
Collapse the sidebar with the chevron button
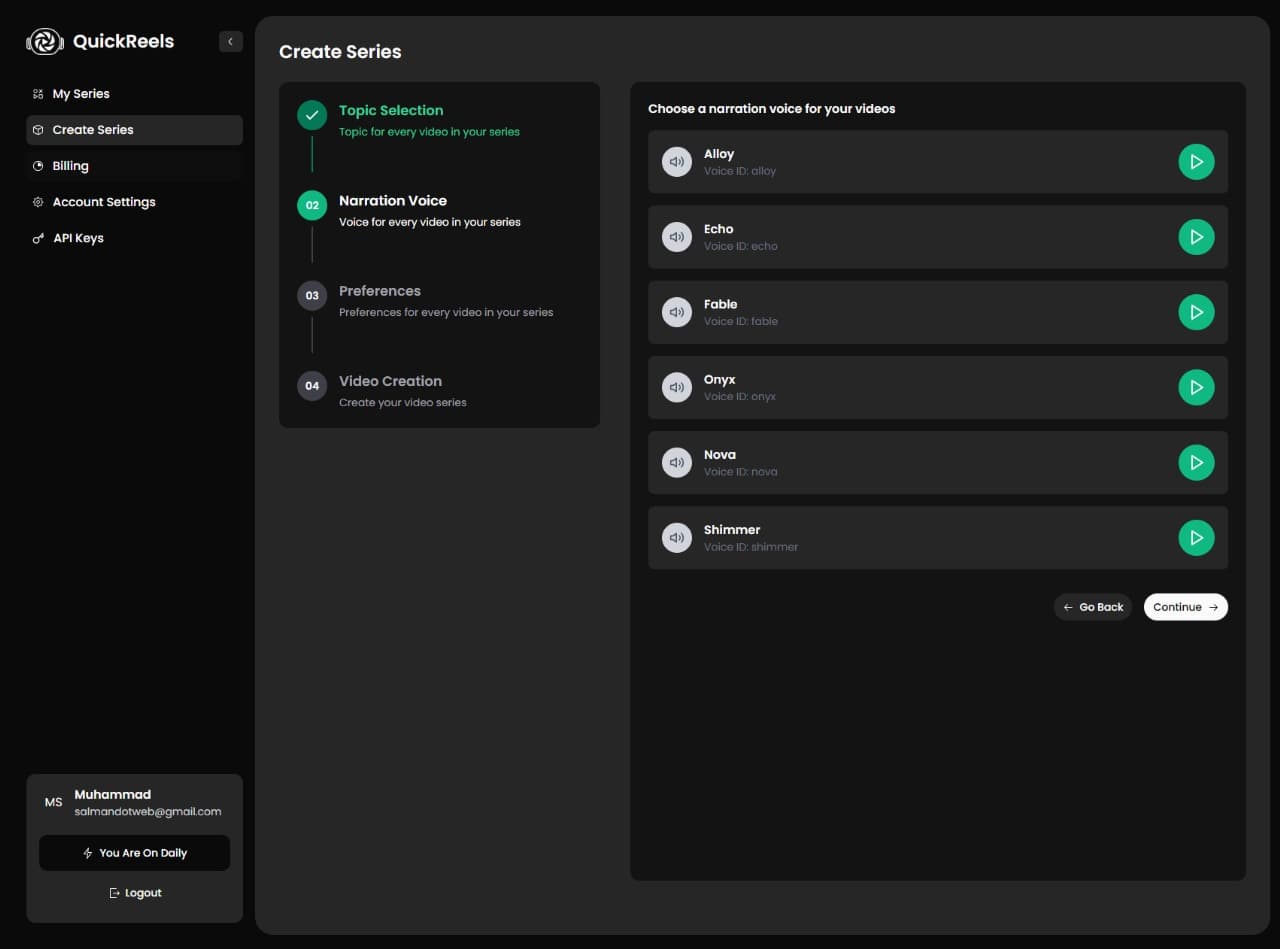(x=231, y=41)
